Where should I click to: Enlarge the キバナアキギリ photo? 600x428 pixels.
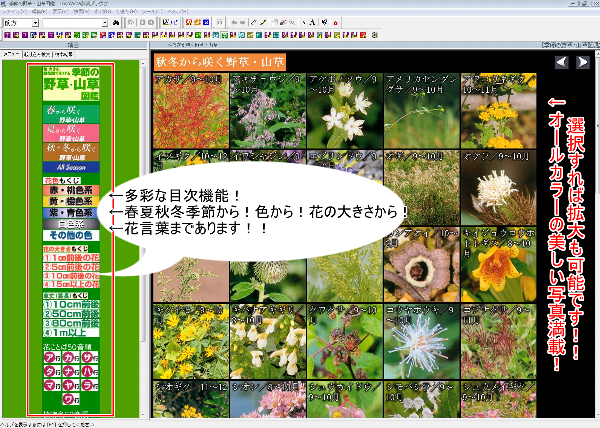point(268,342)
